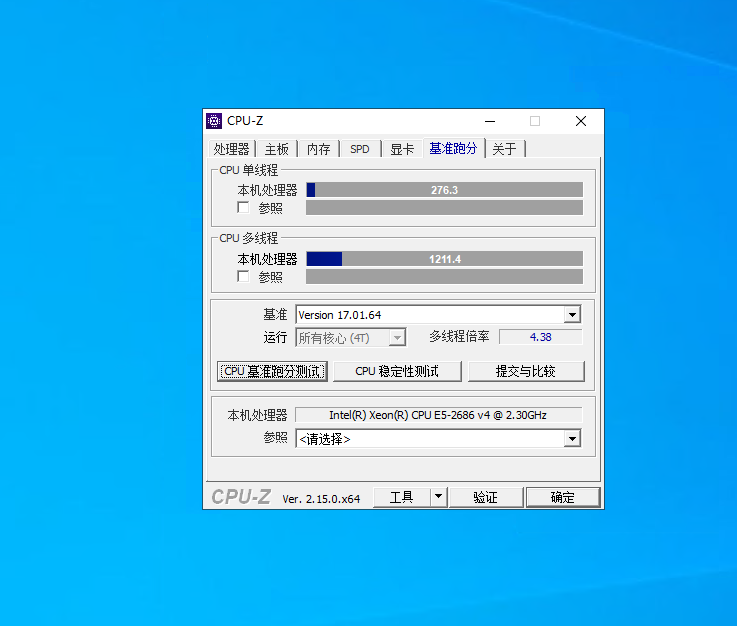Switch to the 显卡 tab
This screenshot has width=737, height=626.
pyautogui.click(x=402, y=149)
